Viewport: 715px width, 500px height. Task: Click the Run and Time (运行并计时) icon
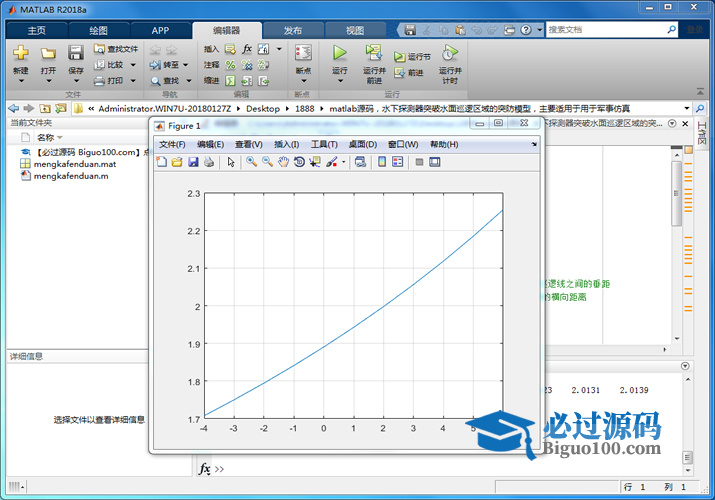[x=450, y=53]
